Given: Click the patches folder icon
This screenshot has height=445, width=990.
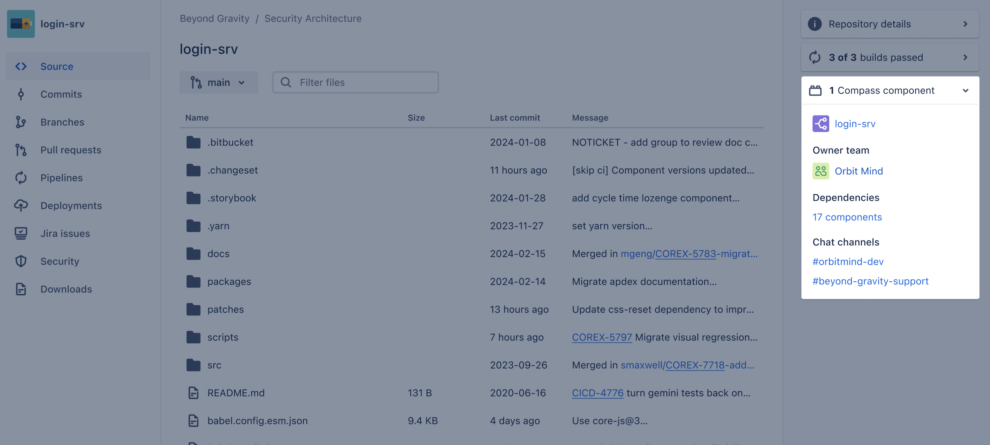Looking at the screenshot, I should click(193, 309).
